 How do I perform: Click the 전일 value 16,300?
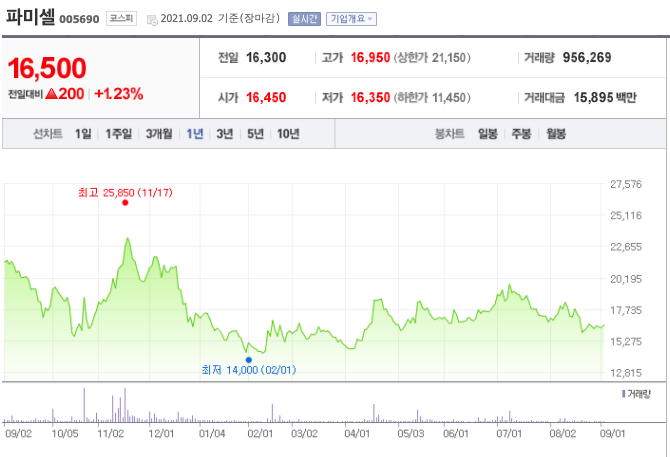pyautogui.click(x=266, y=58)
